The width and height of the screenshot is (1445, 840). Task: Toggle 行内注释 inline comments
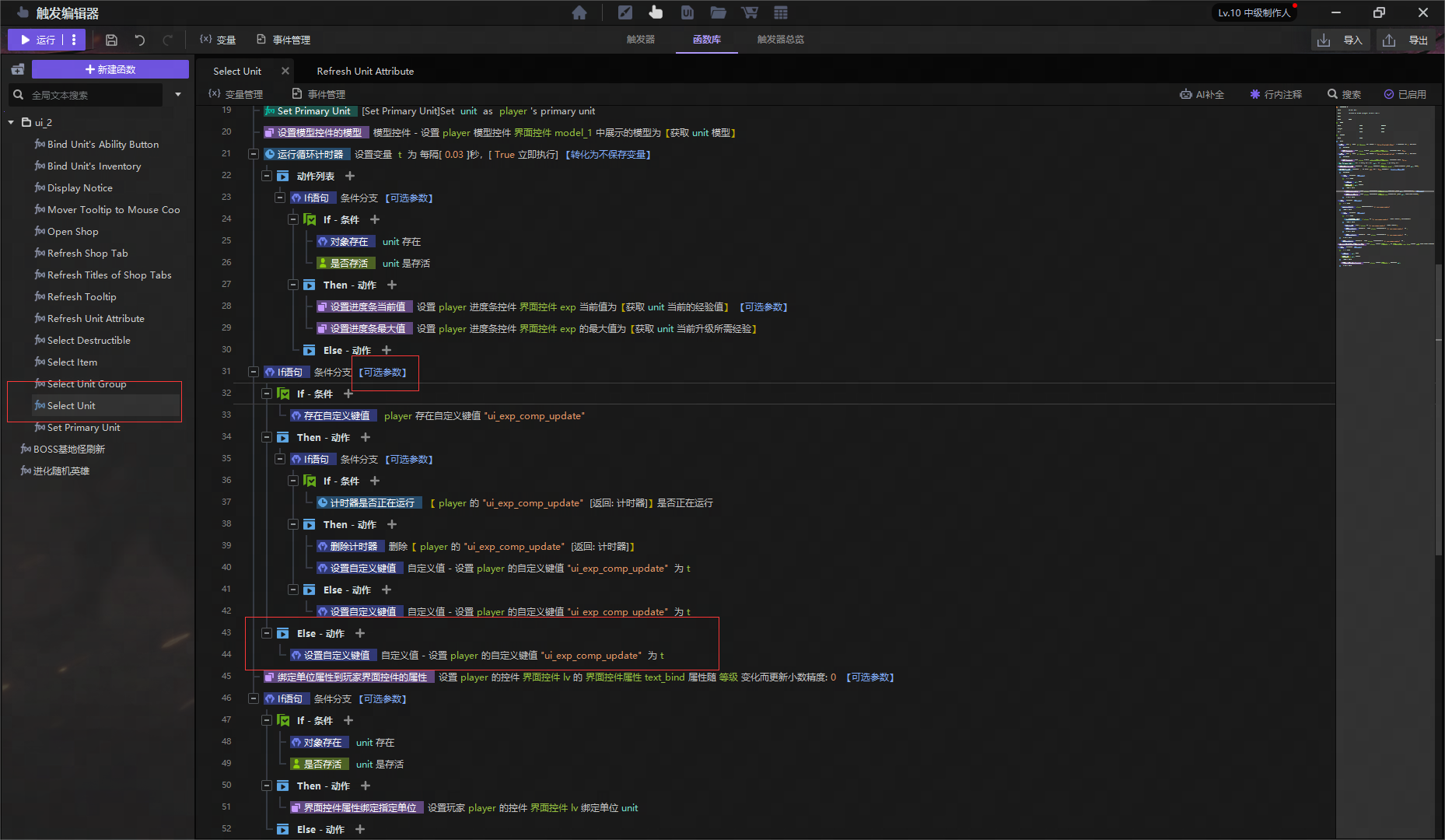tap(1275, 94)
